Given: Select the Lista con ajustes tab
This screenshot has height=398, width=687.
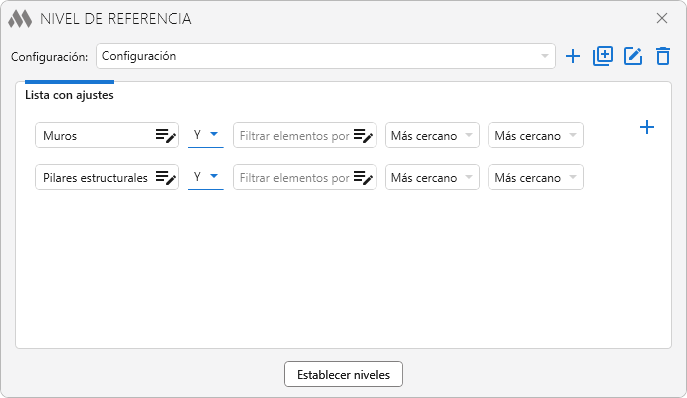Looking at the screenshot, I should click(69, 95).
